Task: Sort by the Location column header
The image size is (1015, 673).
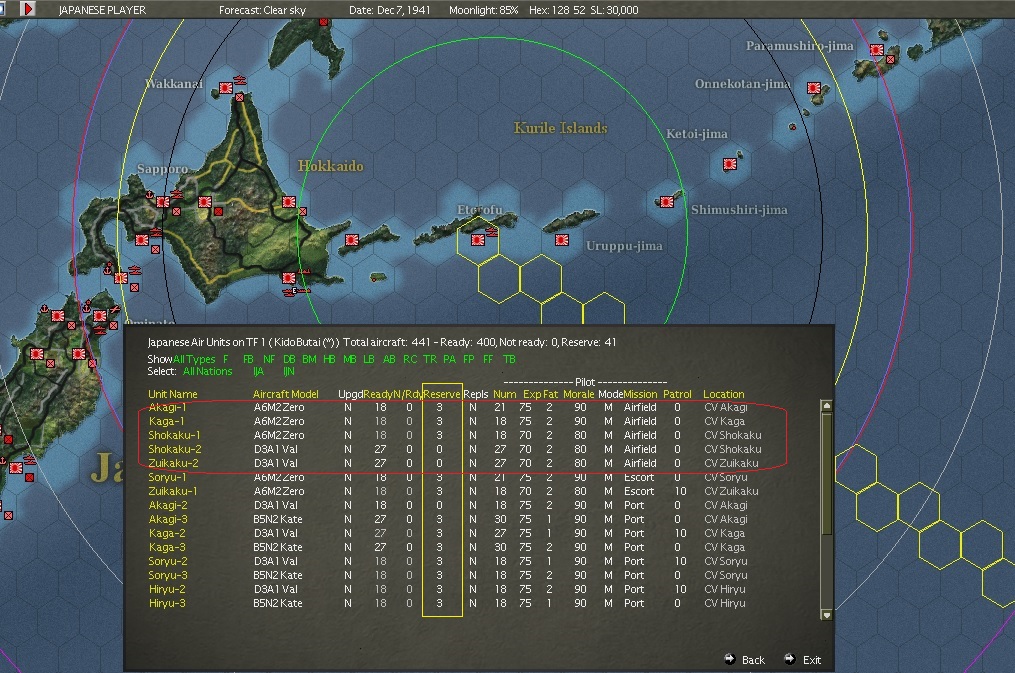Action: pyautogui.click(x=724, y=394)
